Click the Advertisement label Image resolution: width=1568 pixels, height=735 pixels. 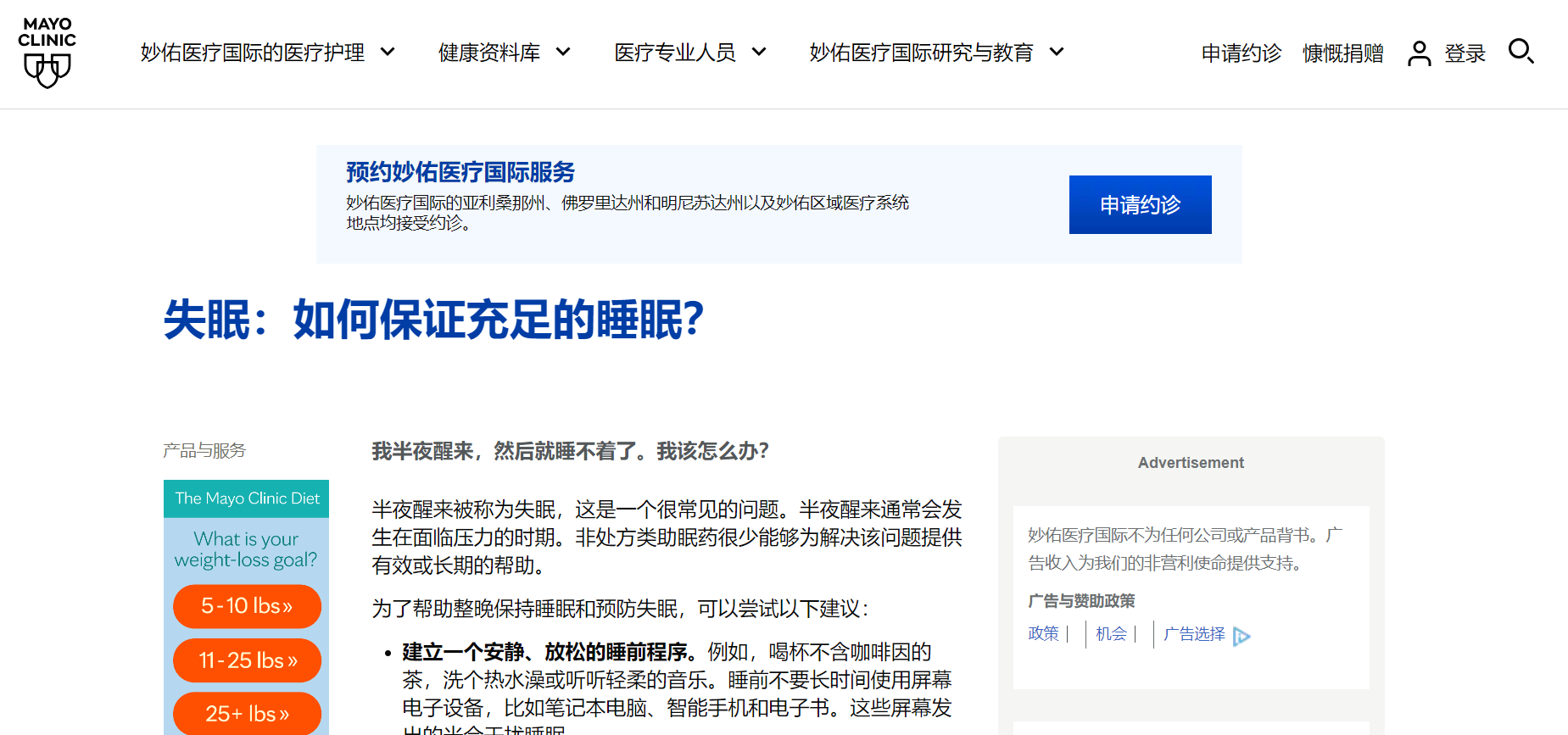[1191, 463]
